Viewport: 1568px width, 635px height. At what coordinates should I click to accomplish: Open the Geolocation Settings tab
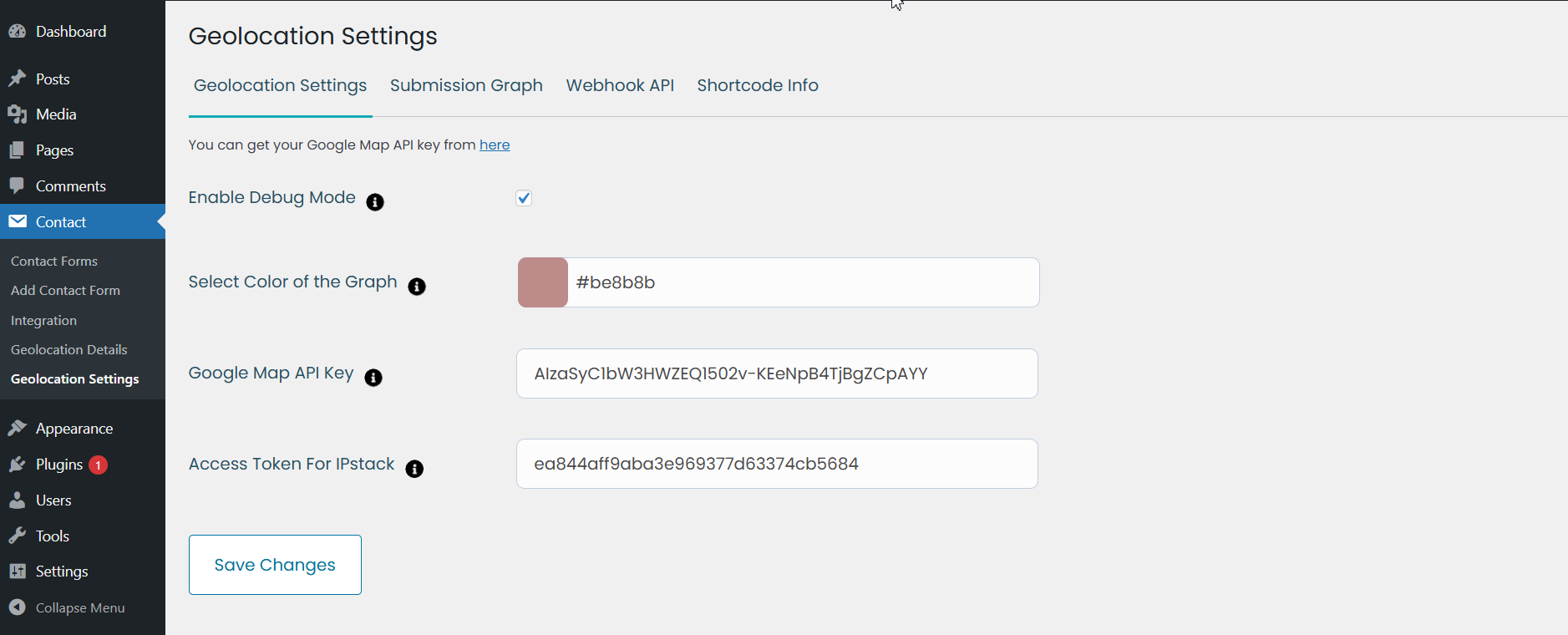280,85
